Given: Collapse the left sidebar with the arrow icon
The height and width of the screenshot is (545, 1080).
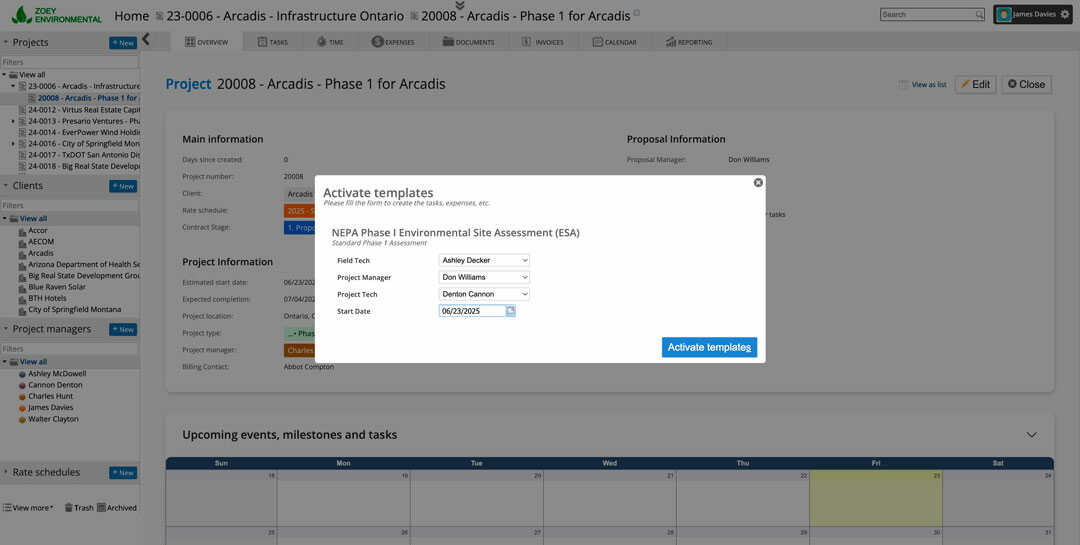Looking at the screenshot, I should coord(146,40).
